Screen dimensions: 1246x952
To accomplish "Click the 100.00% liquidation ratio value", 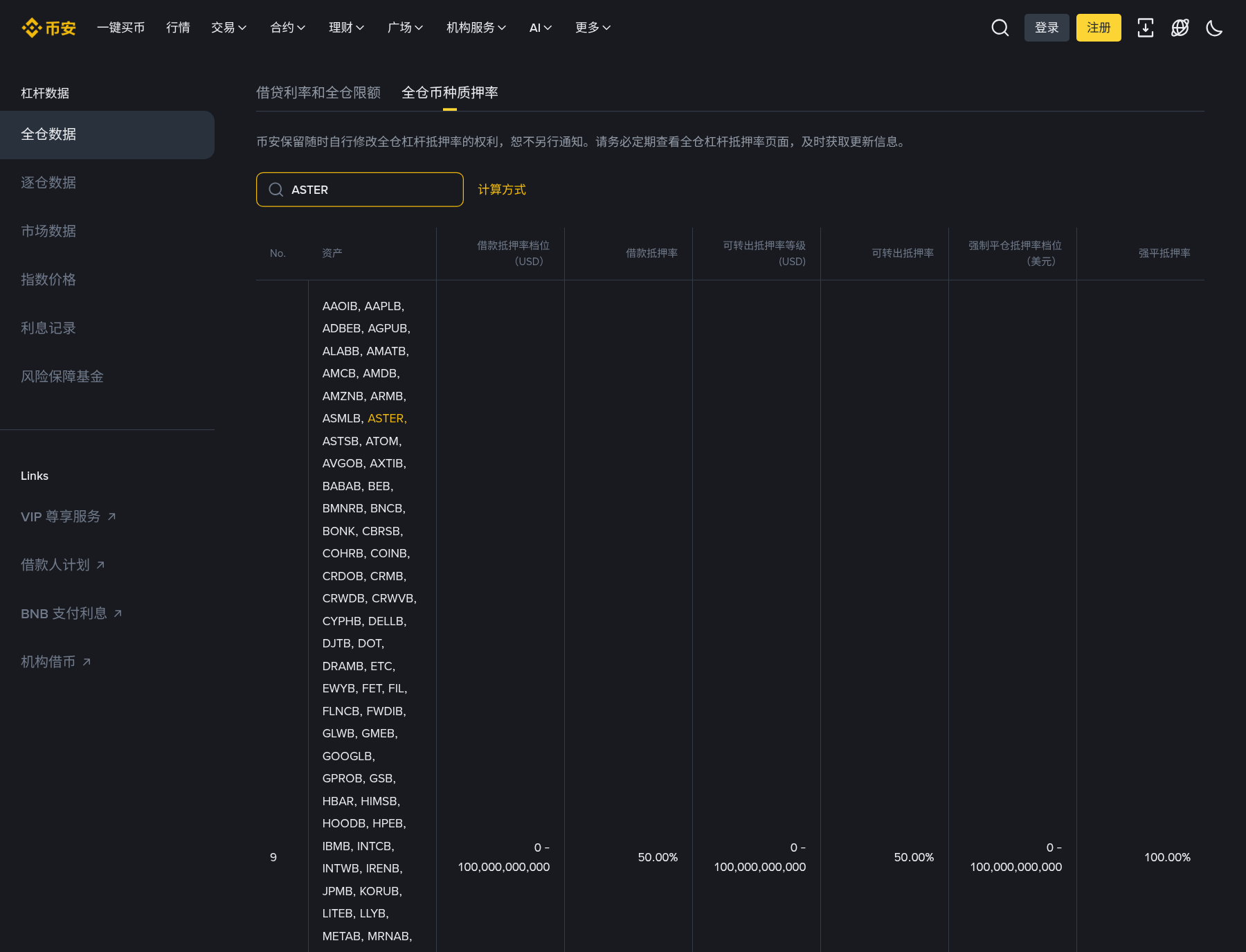I will (1167, 857).
